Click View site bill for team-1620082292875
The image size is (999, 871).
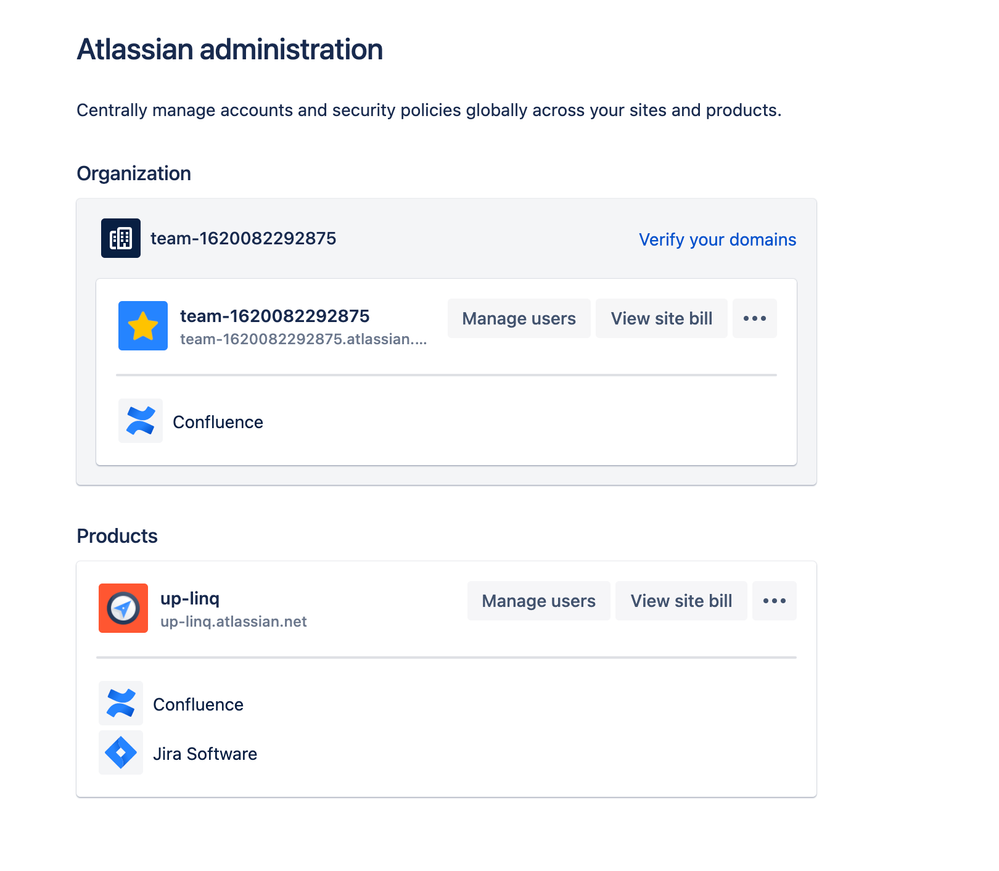point(661,319)
